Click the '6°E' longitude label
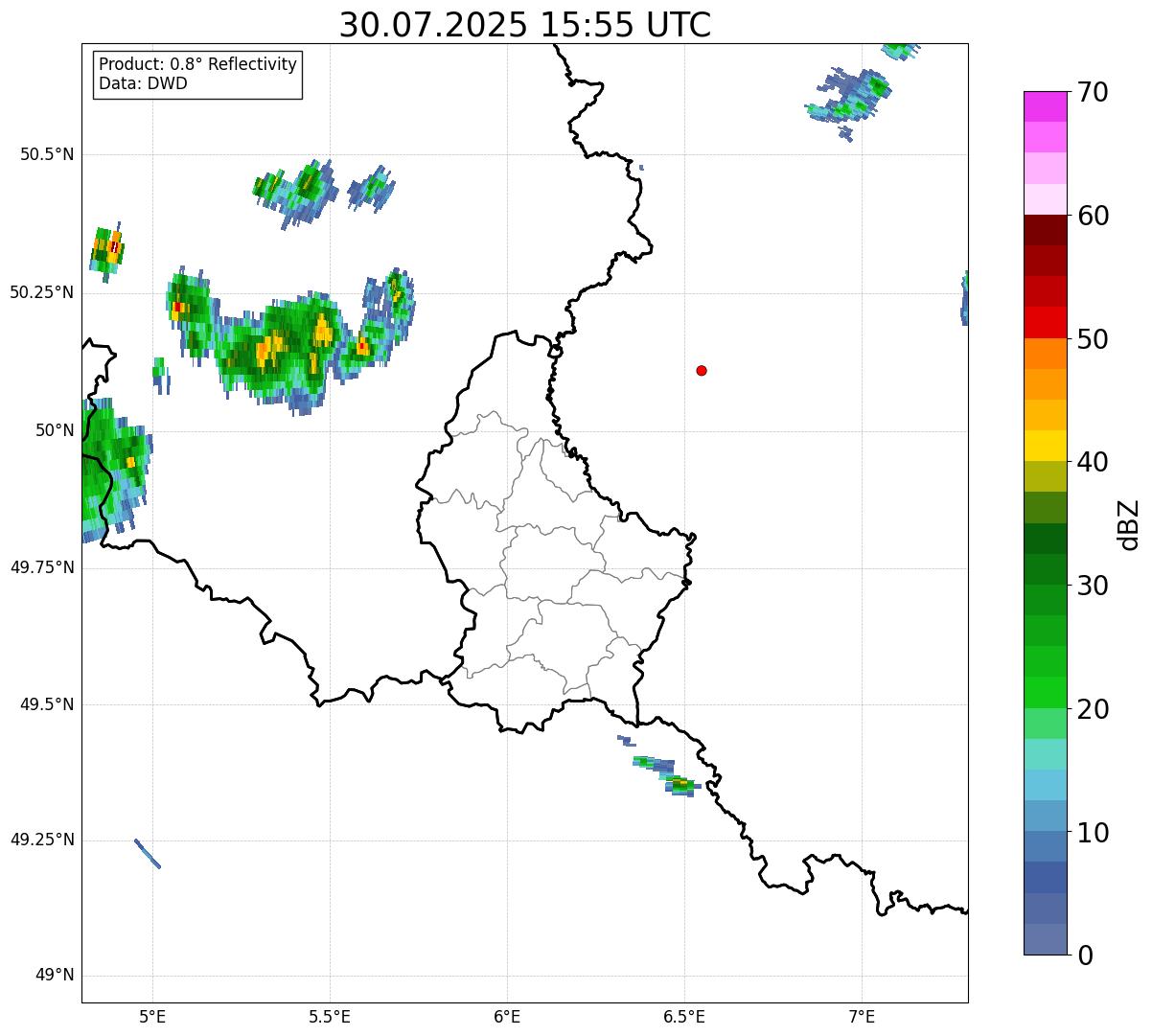The image size is (1152, 1036). click(x=507, y=1016)
